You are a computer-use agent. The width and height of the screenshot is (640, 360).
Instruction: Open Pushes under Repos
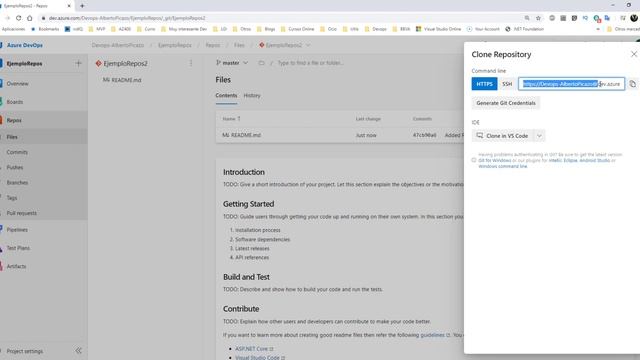(15, 167)
